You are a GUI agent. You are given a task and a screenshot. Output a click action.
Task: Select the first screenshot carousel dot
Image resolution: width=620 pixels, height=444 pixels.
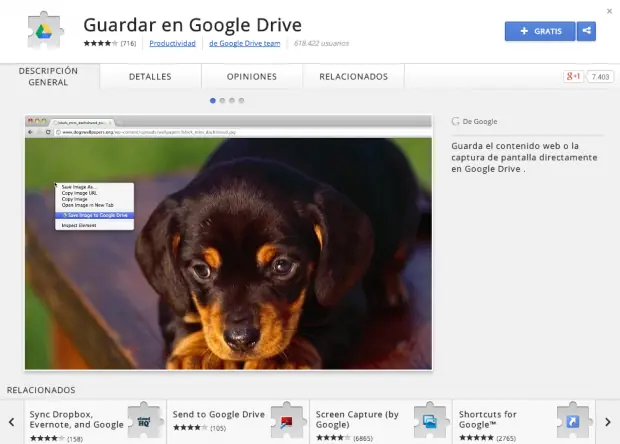click(213, 100)
